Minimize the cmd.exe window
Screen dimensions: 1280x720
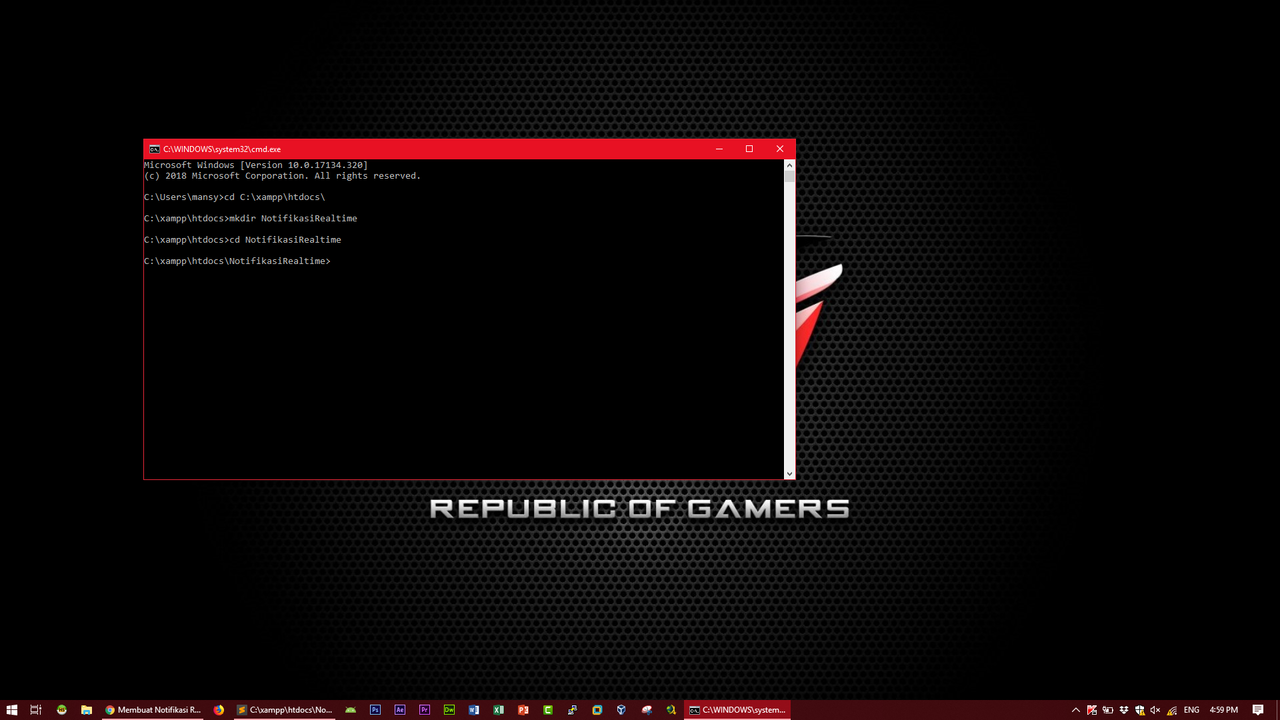click(719, 149)
